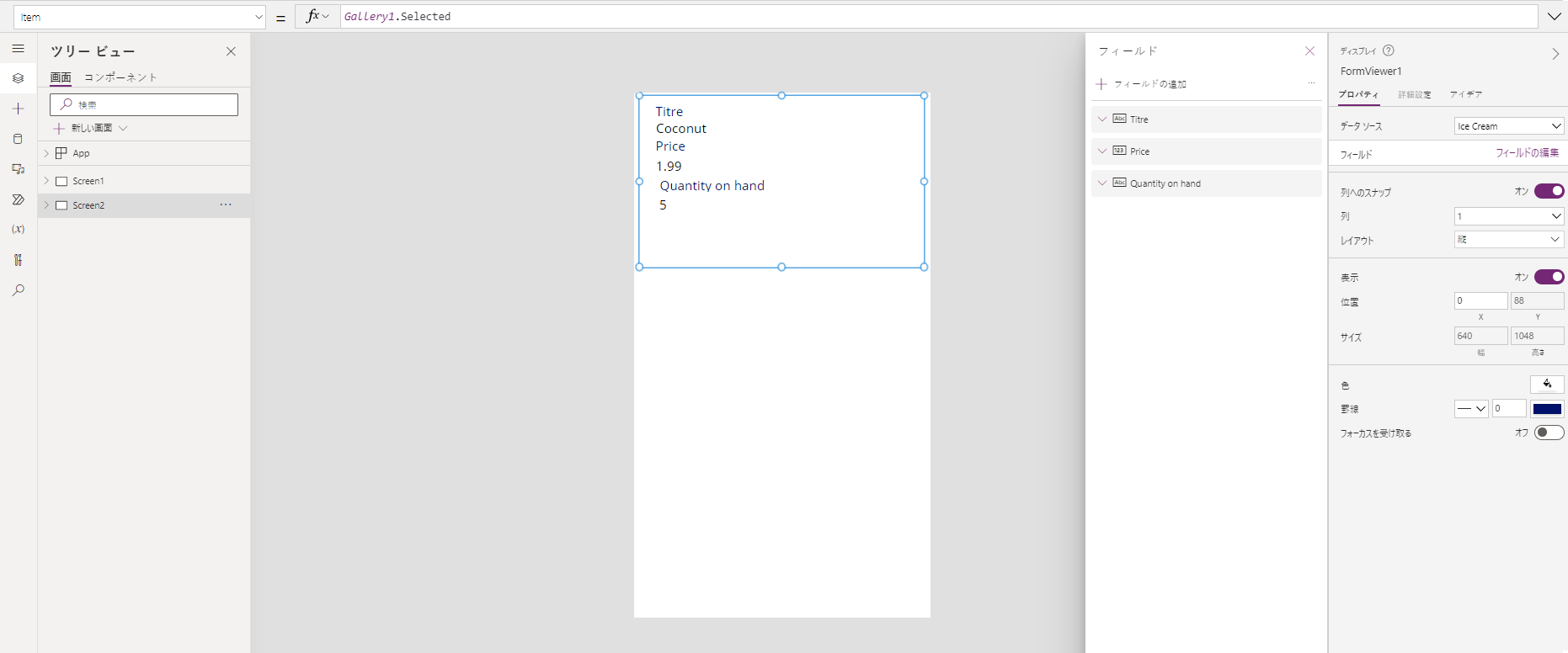Viewport: 1568px width, 653px height.
Task: Click the width size field
Action: 1480,336
